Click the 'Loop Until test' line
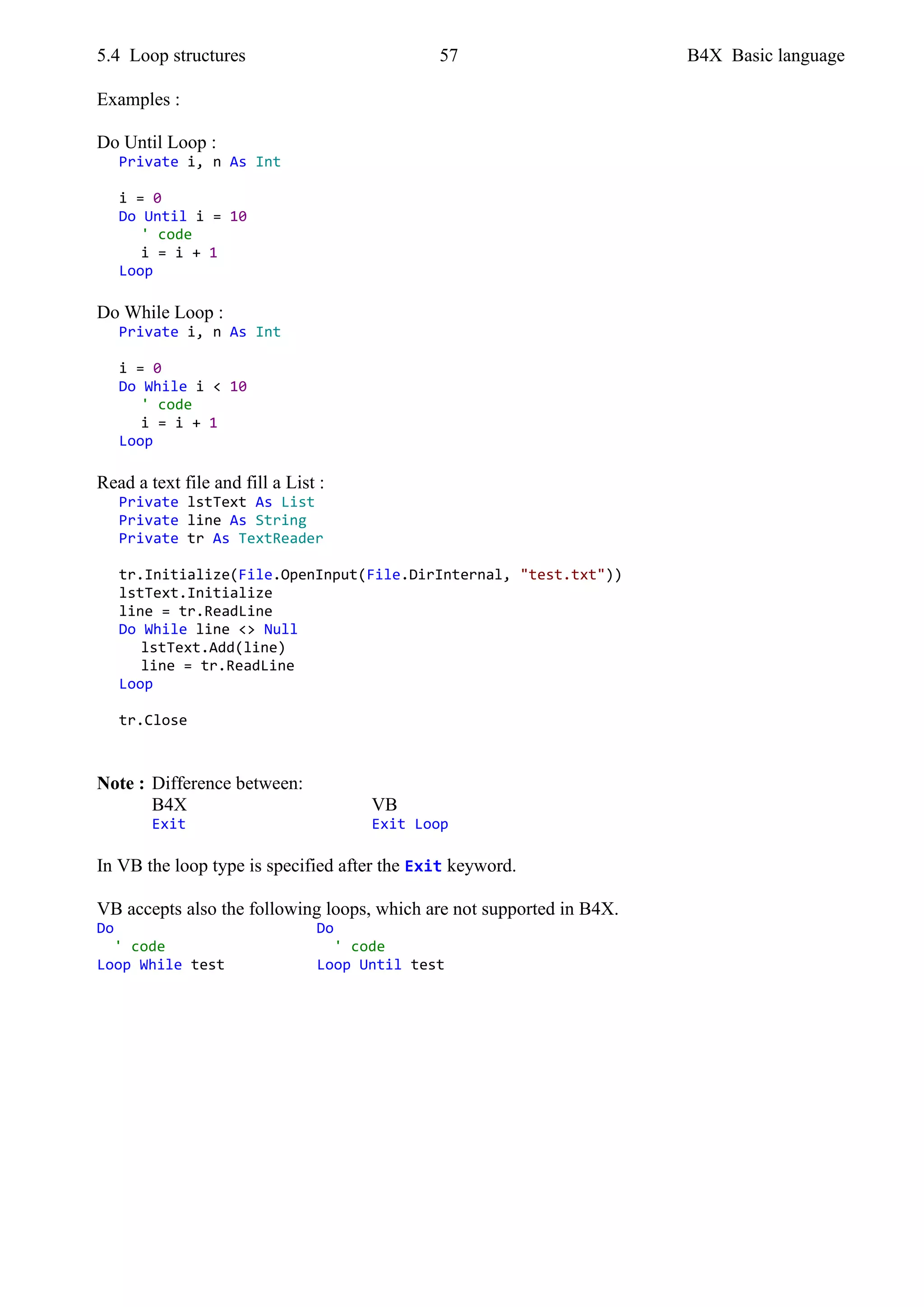 point(381,965)
